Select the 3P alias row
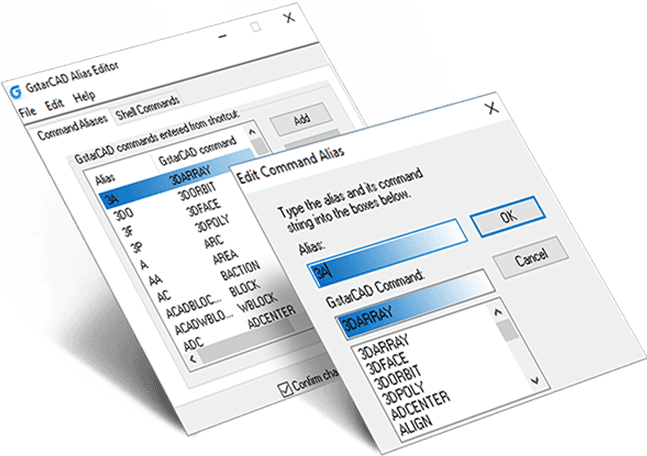Screen dimensions: 647x456 click(x=137, y=248)
